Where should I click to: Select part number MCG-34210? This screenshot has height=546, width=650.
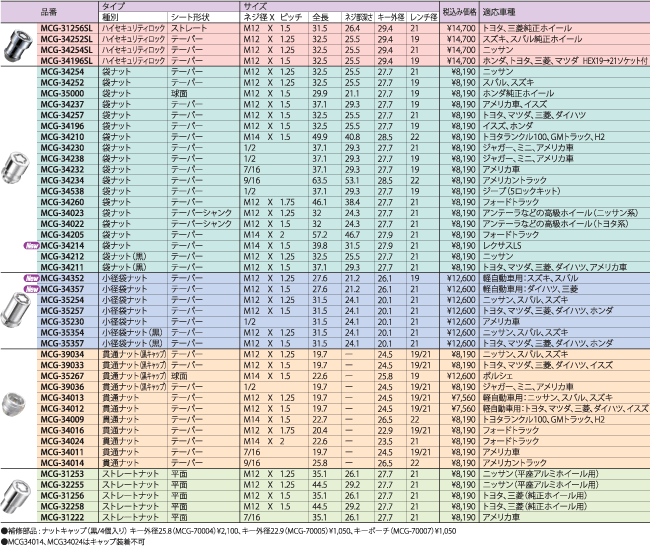(x=62, y=137)
